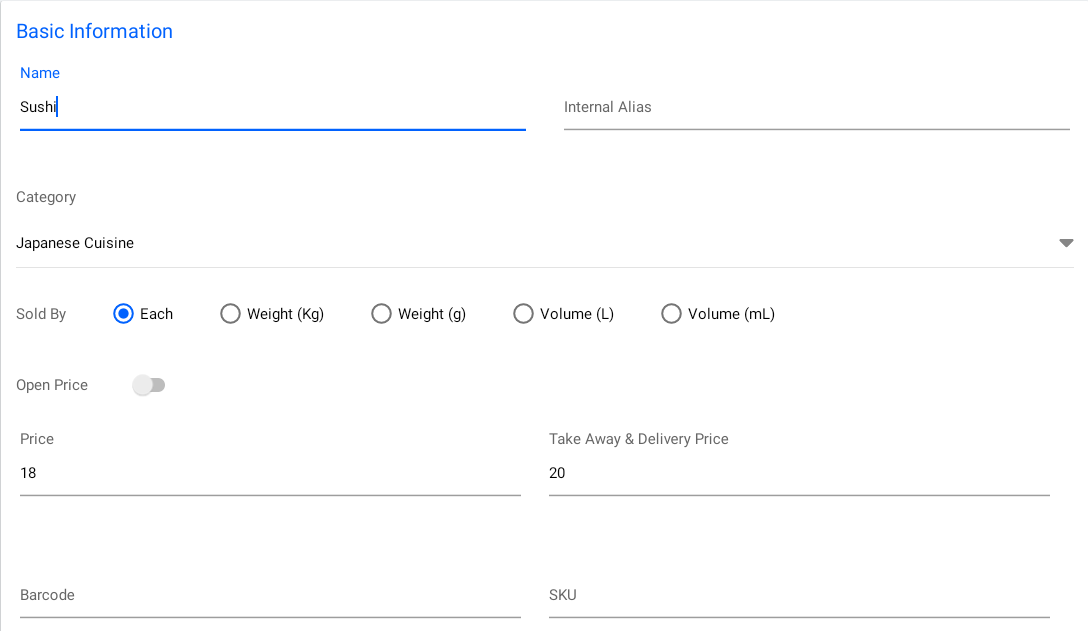Set sold by to Volume (mL)

pos(671,314)
